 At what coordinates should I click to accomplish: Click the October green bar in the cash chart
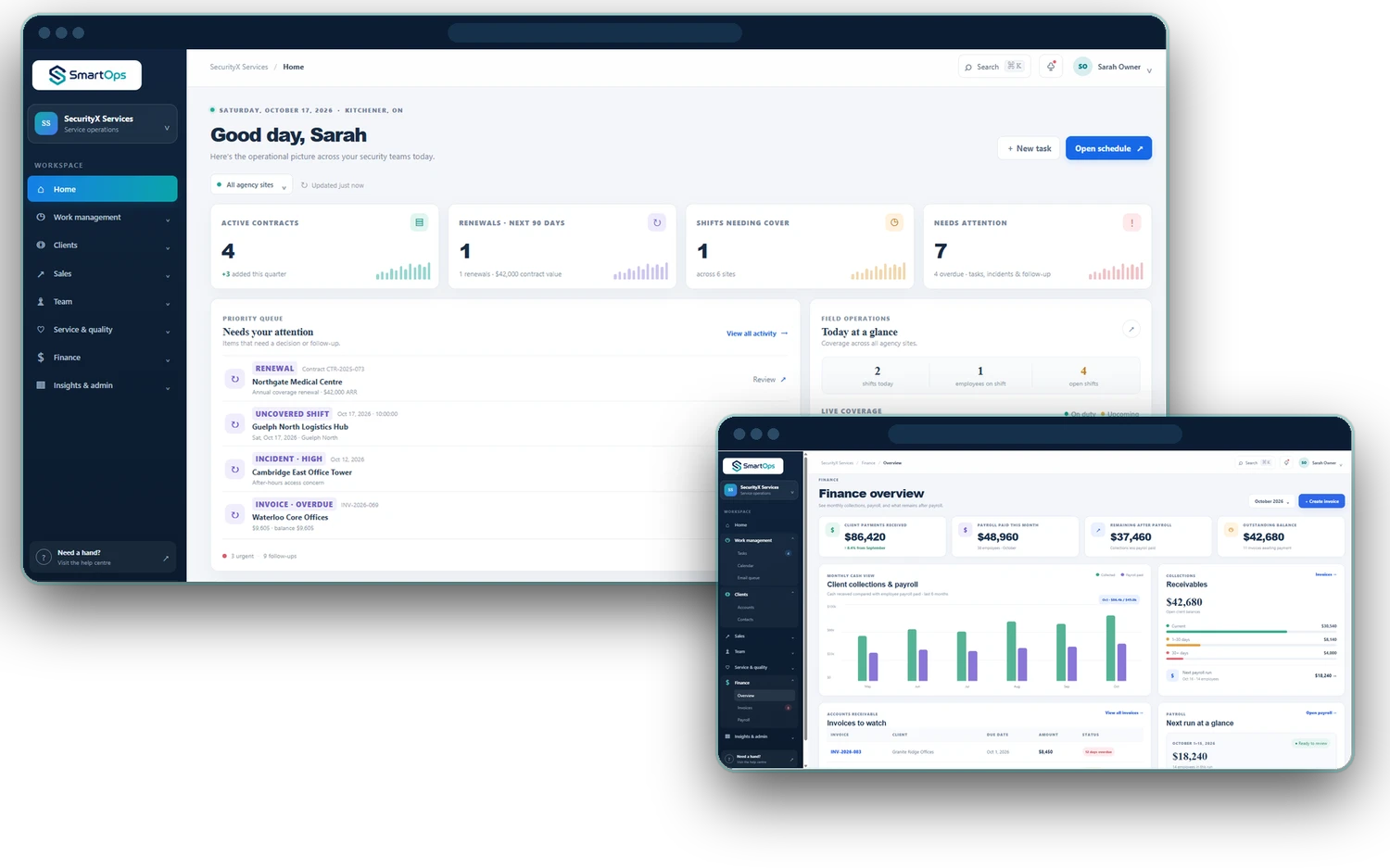pyautogui.click(x=1110, y=648)
